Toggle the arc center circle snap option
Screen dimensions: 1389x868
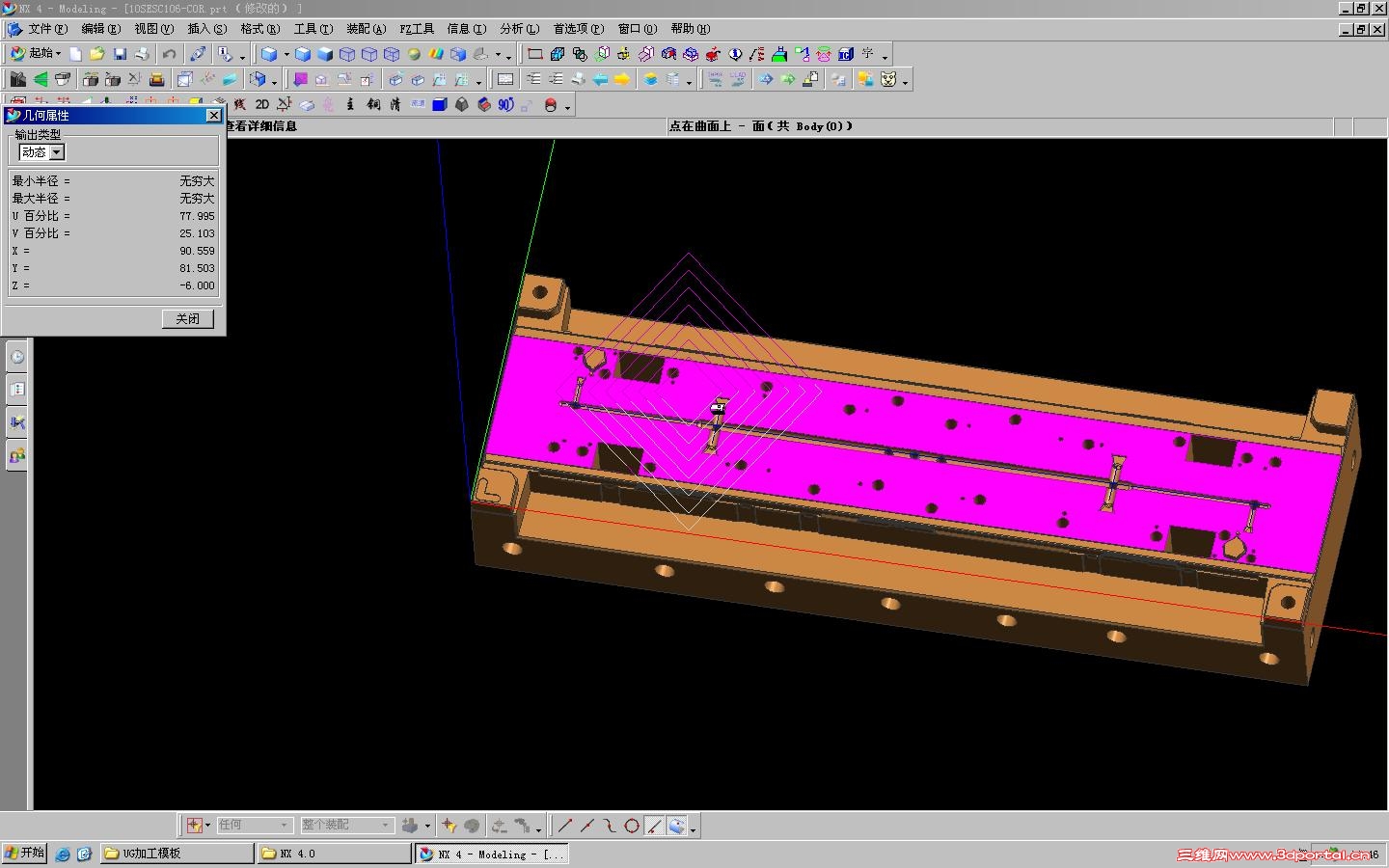click(632, 826)
